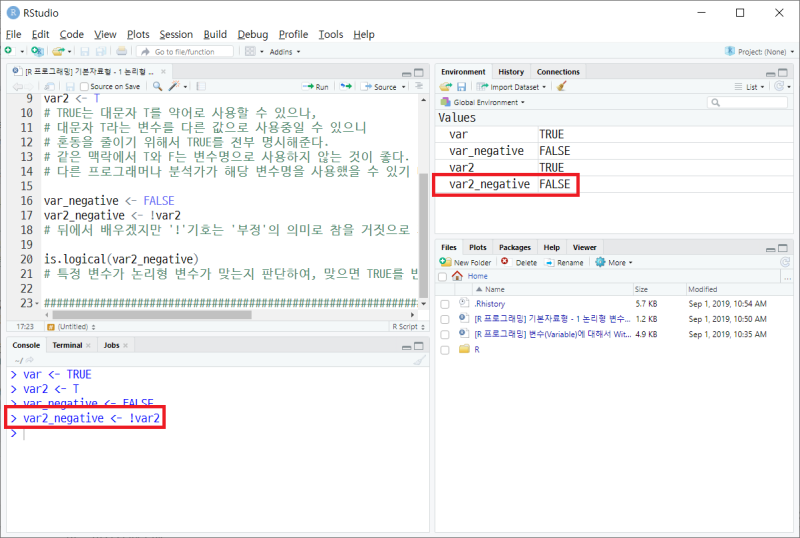Click Rename in Files toolbar

pyautogui.click(x=564, y=262)
